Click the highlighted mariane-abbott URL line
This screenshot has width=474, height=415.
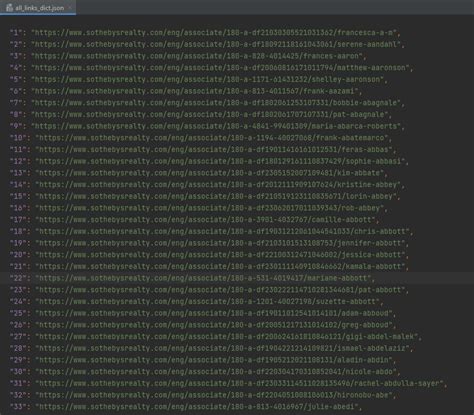pyautogui.click(x=204, y=278)
